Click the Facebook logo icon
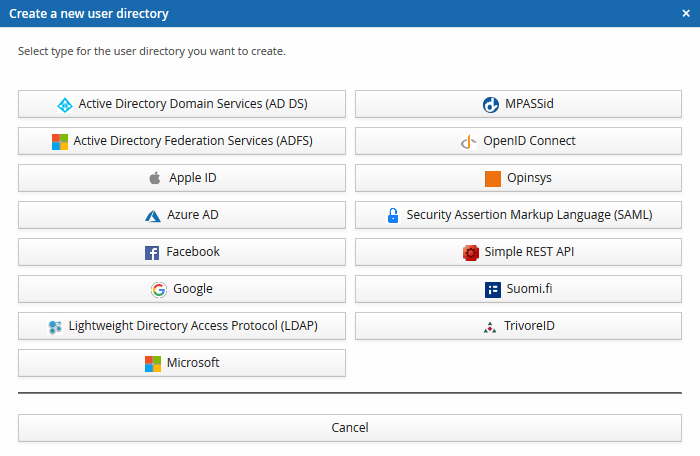The width and height of the screenshot is (700, 456). (x=152, y=253)
